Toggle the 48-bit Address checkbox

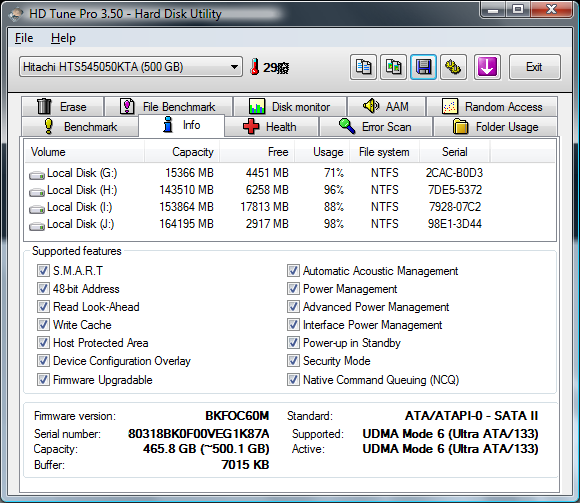pyautogui.click(x=43, y=288)
